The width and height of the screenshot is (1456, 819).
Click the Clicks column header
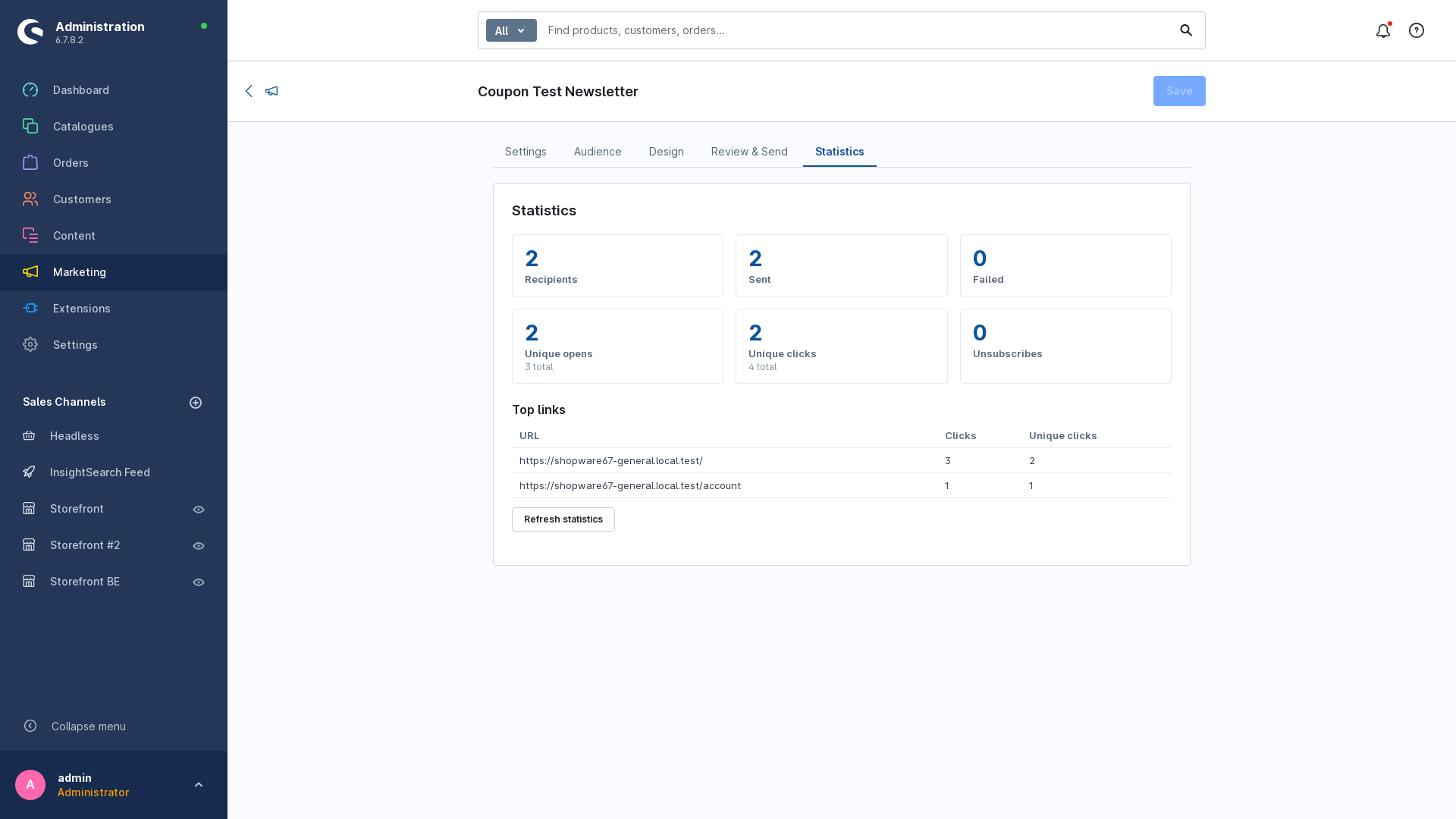(x=960, y=436)
